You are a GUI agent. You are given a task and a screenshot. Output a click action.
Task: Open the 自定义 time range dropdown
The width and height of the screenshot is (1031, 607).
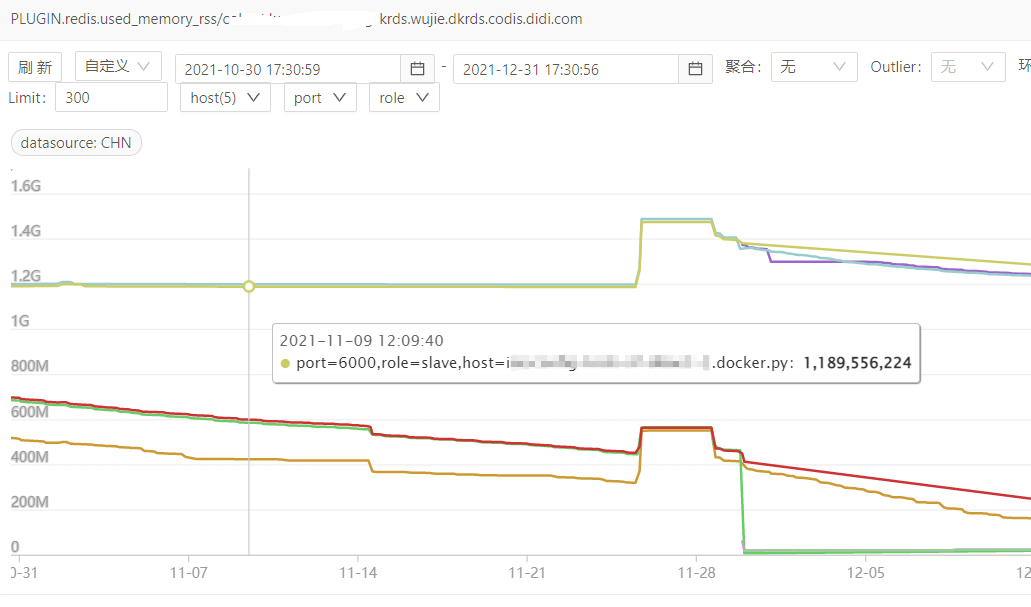pos(118,66)
